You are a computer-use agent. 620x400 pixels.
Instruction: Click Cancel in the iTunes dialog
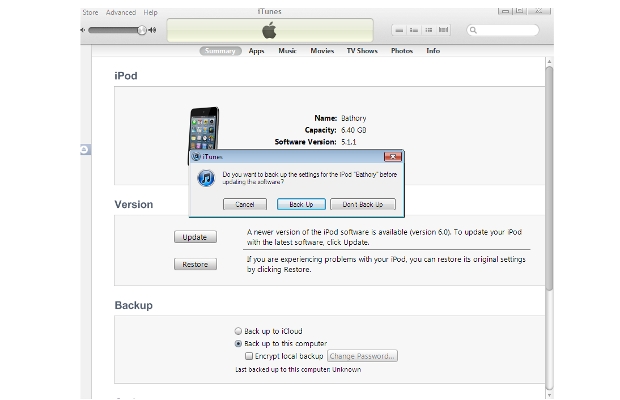(245, 204)
